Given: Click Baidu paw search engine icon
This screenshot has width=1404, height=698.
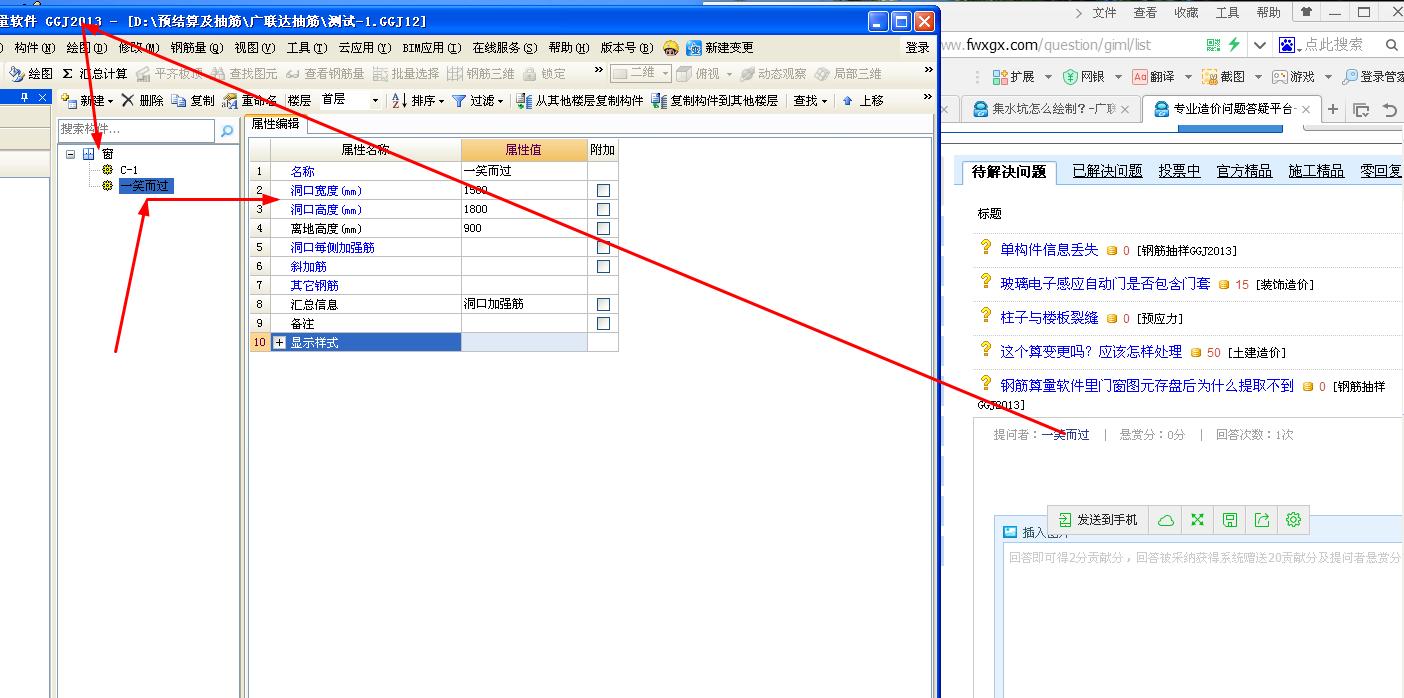Looking at the screenshot, I should click(1286, 45).
